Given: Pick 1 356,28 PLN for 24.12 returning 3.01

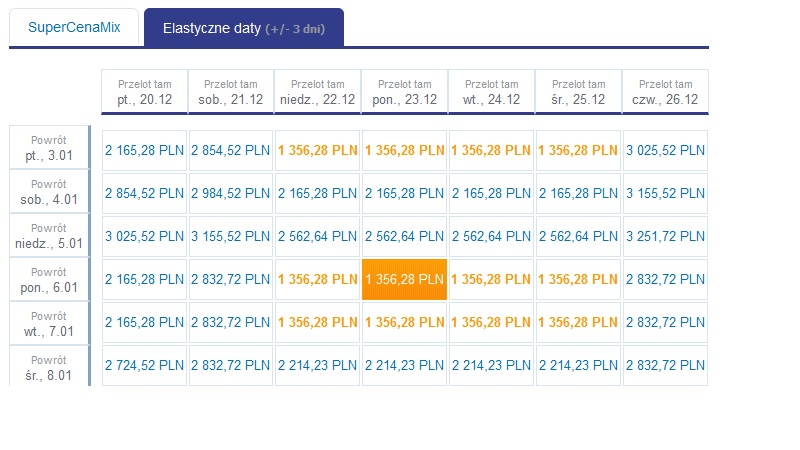Looking at the screenshot, I should pos(491,150).
